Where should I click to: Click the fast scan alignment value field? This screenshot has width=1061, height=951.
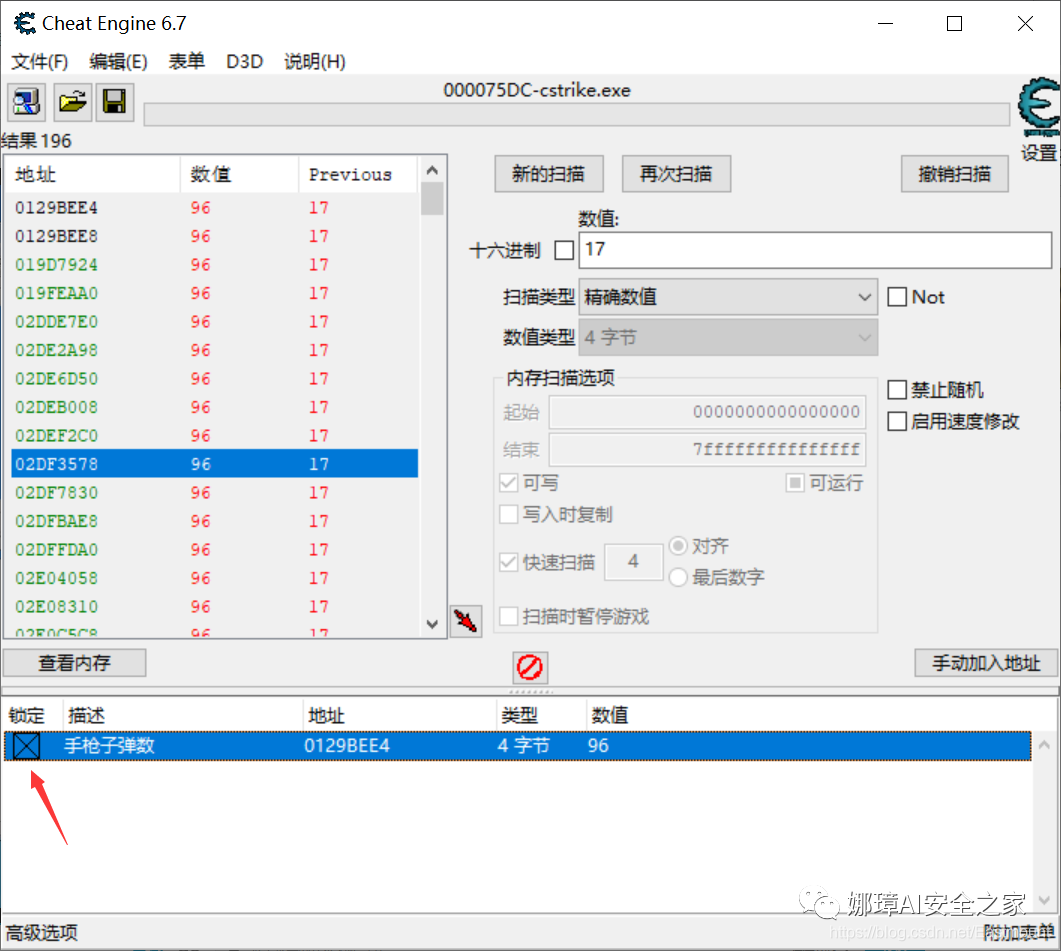click(x=633, y=561)
